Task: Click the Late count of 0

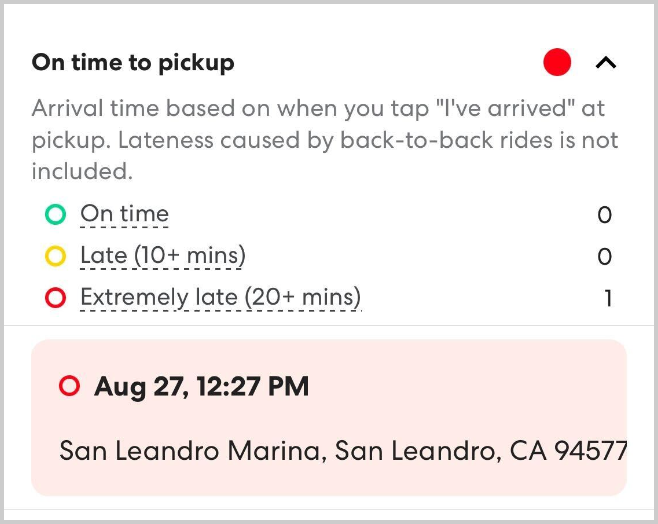Action: (x=604, y=257)
